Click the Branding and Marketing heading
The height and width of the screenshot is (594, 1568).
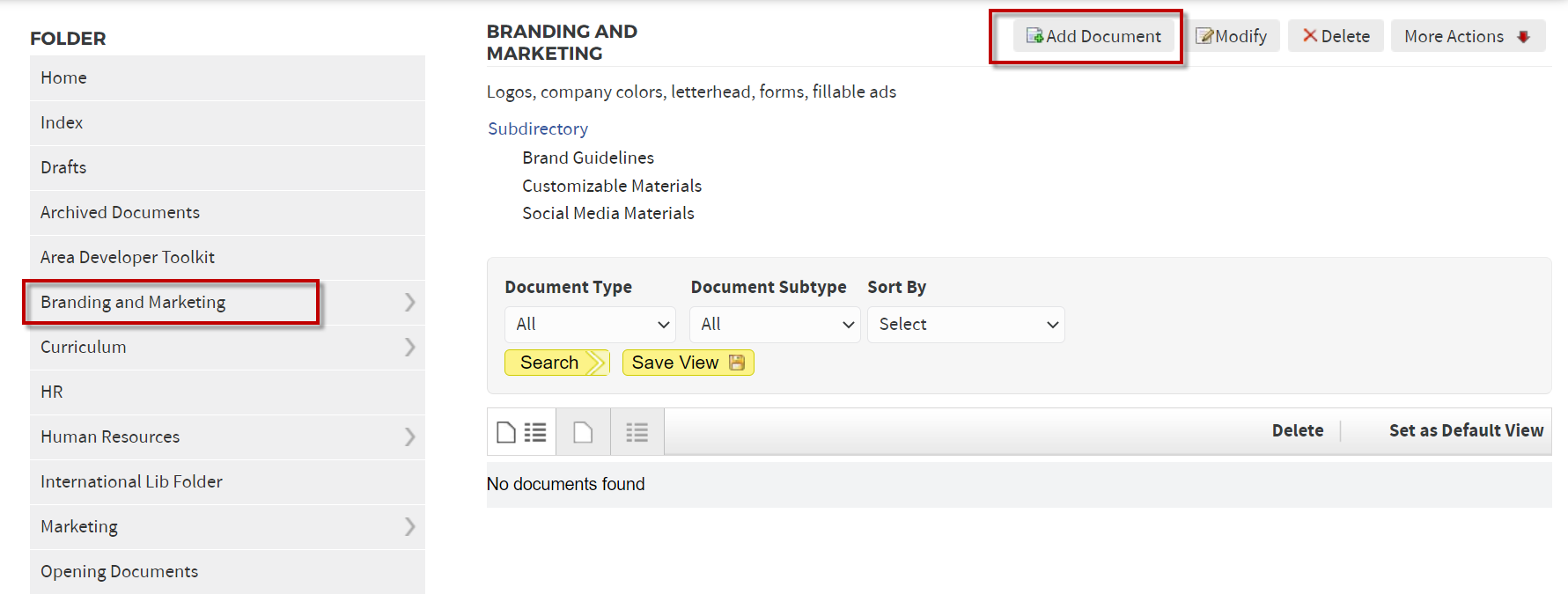(x=562, y=42)
